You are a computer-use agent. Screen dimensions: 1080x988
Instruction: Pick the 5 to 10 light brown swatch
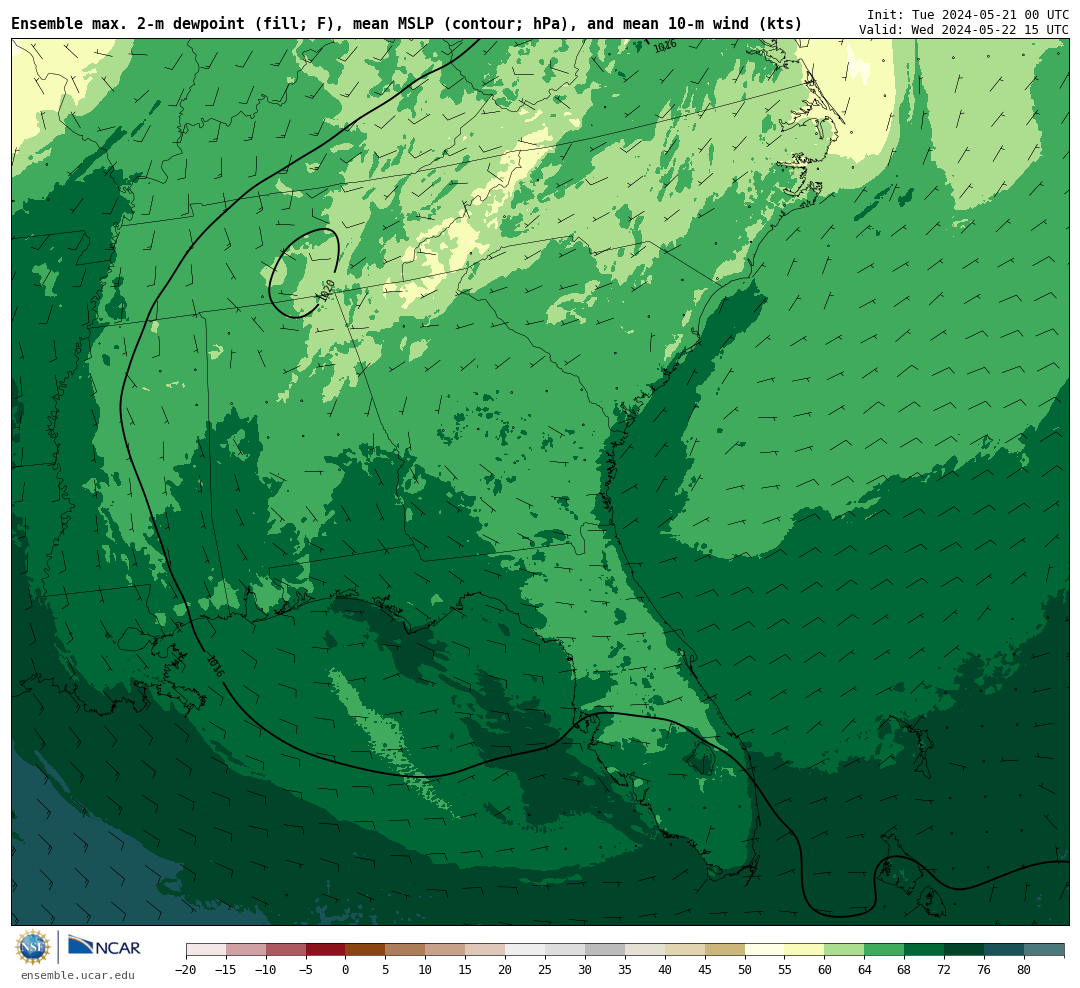pyautogui.click(x=406, y=950)
